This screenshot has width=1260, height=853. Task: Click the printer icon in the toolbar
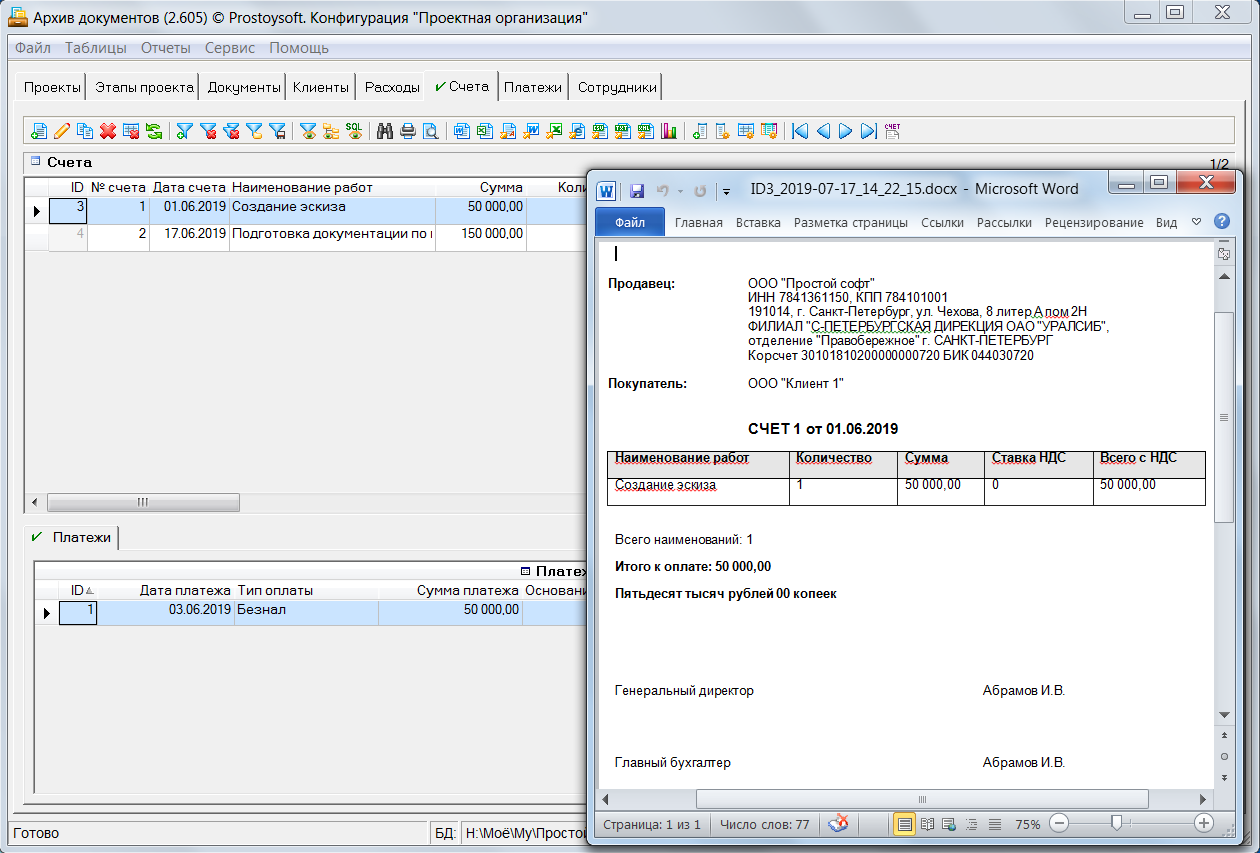(407, 131)
